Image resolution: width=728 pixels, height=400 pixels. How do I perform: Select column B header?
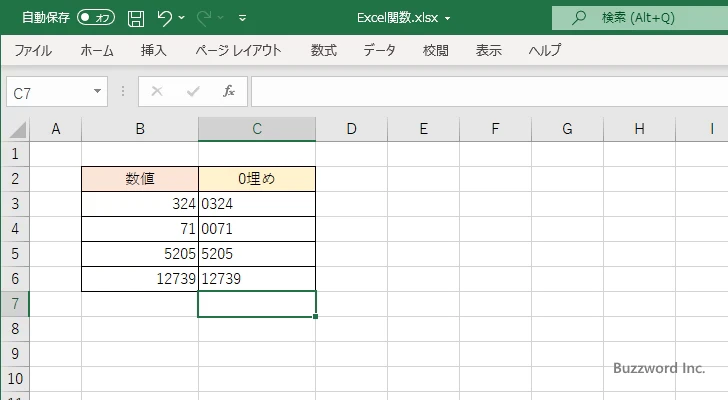[140, 129]
